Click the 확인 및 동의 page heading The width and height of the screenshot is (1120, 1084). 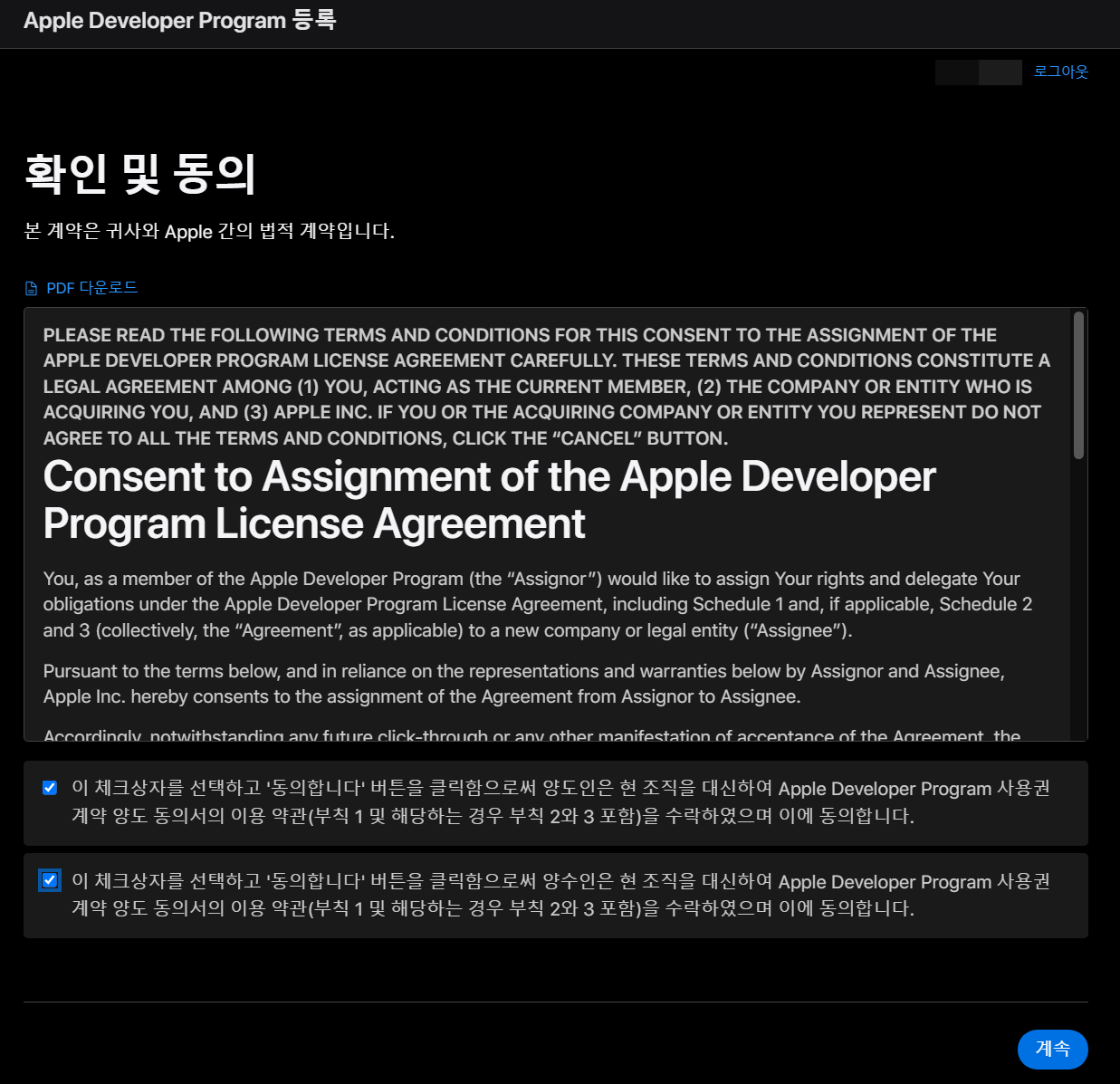(140, 174)
